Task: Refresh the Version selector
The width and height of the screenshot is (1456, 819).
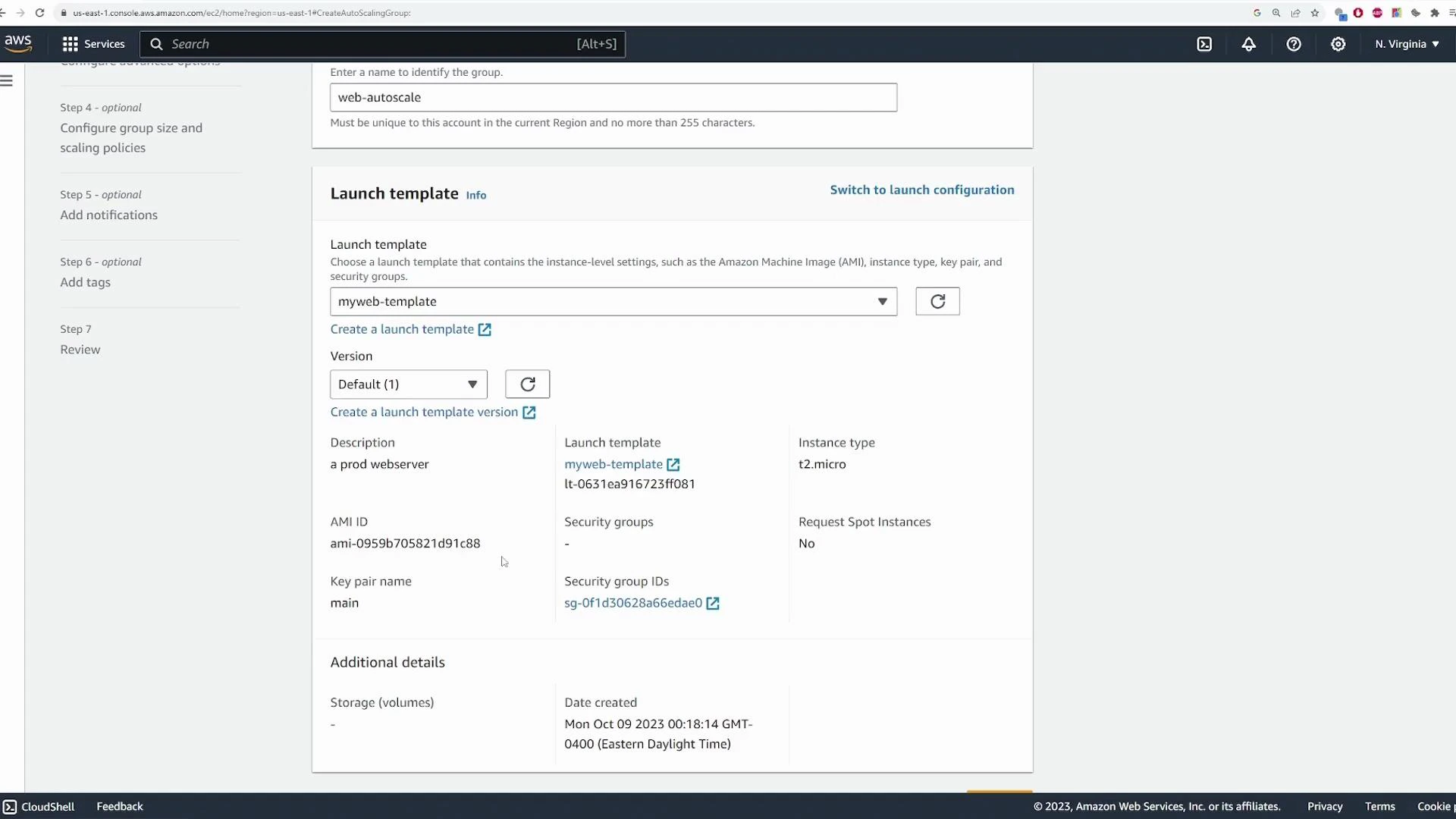Action: [x=527, y=384]
